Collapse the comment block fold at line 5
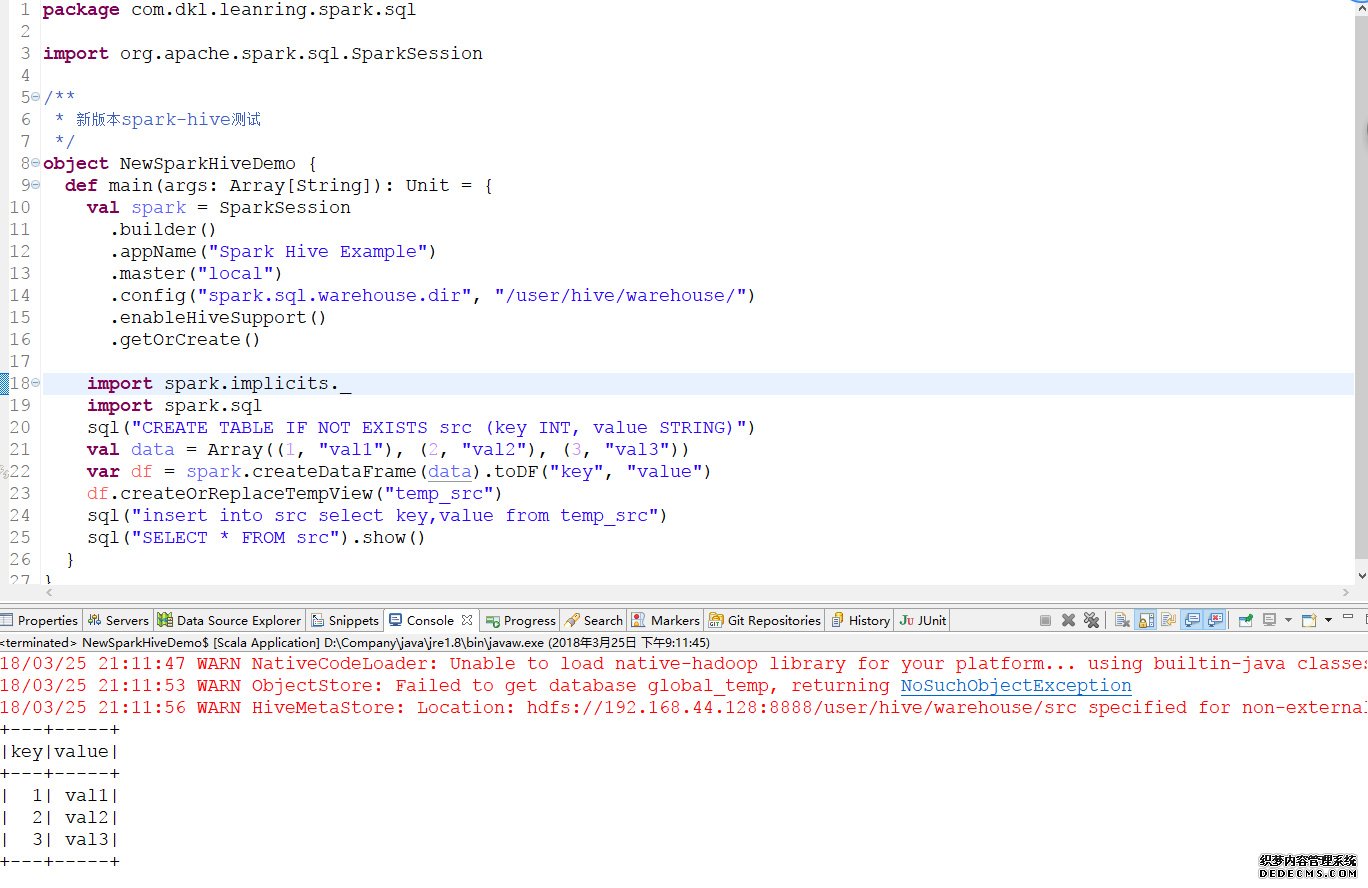This screenshot has height=888, width=1368. [x=36, y=98]
